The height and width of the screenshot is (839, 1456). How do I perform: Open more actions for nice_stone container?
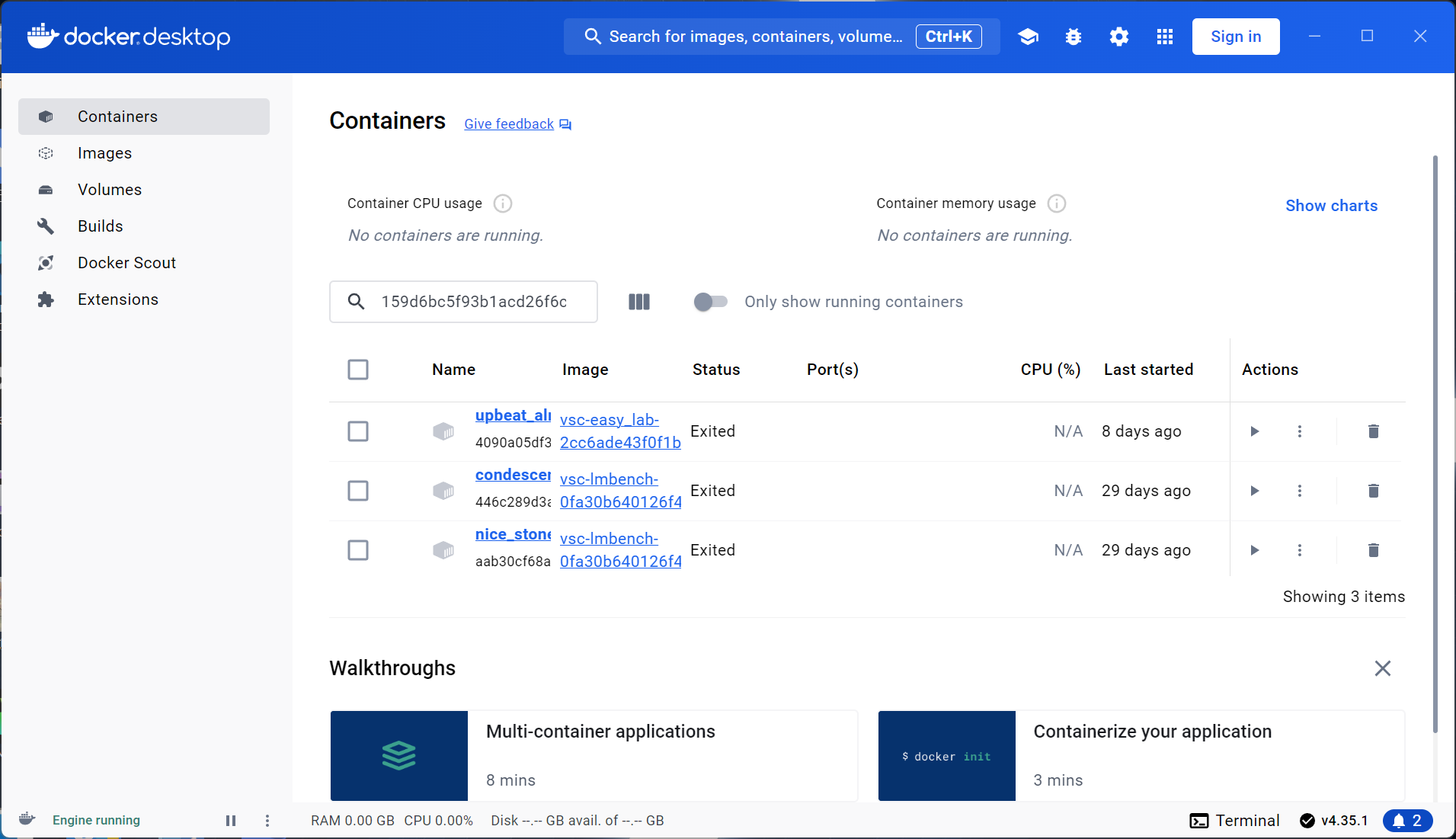(x=1300, y=550)
